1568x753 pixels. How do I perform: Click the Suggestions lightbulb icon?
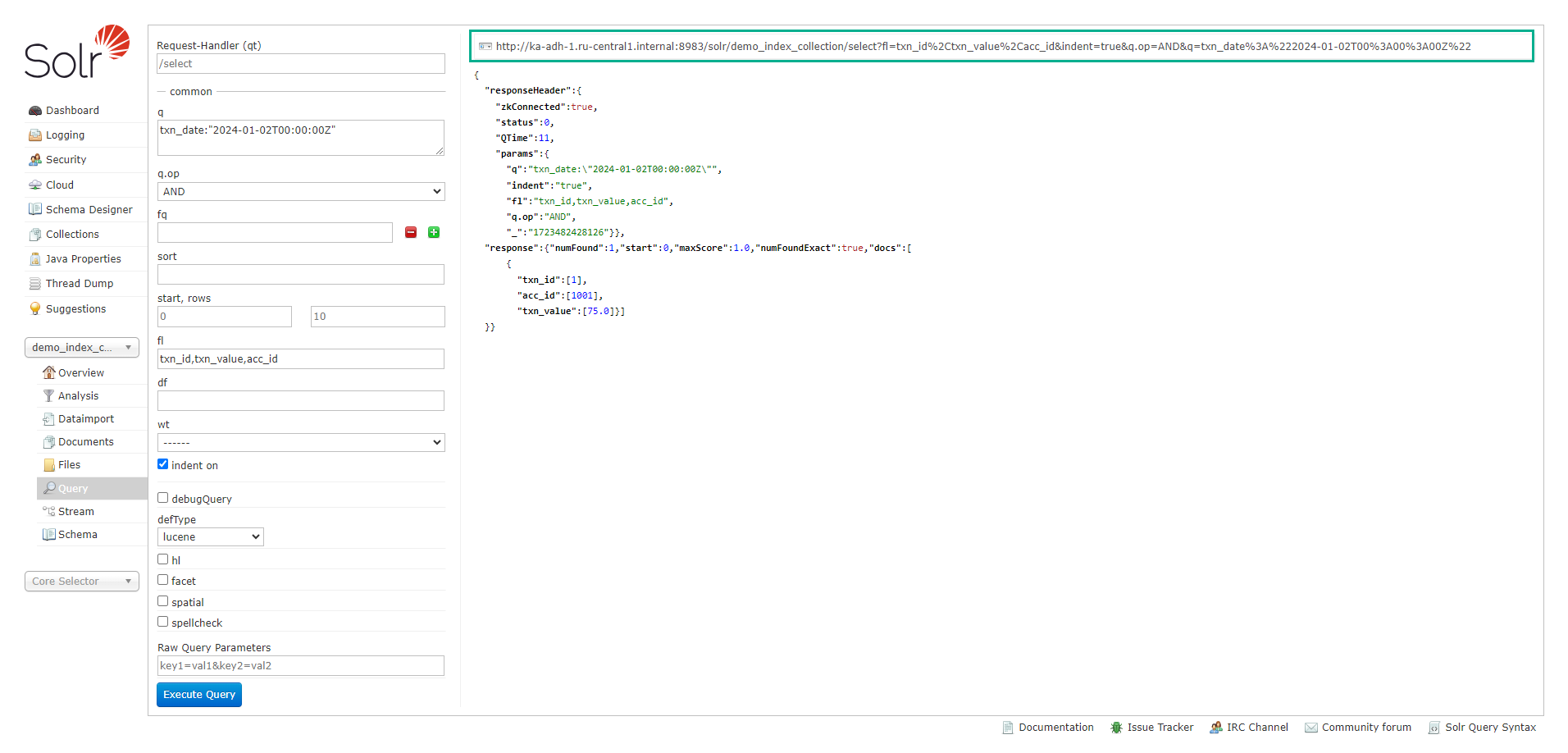coord(35,309)
